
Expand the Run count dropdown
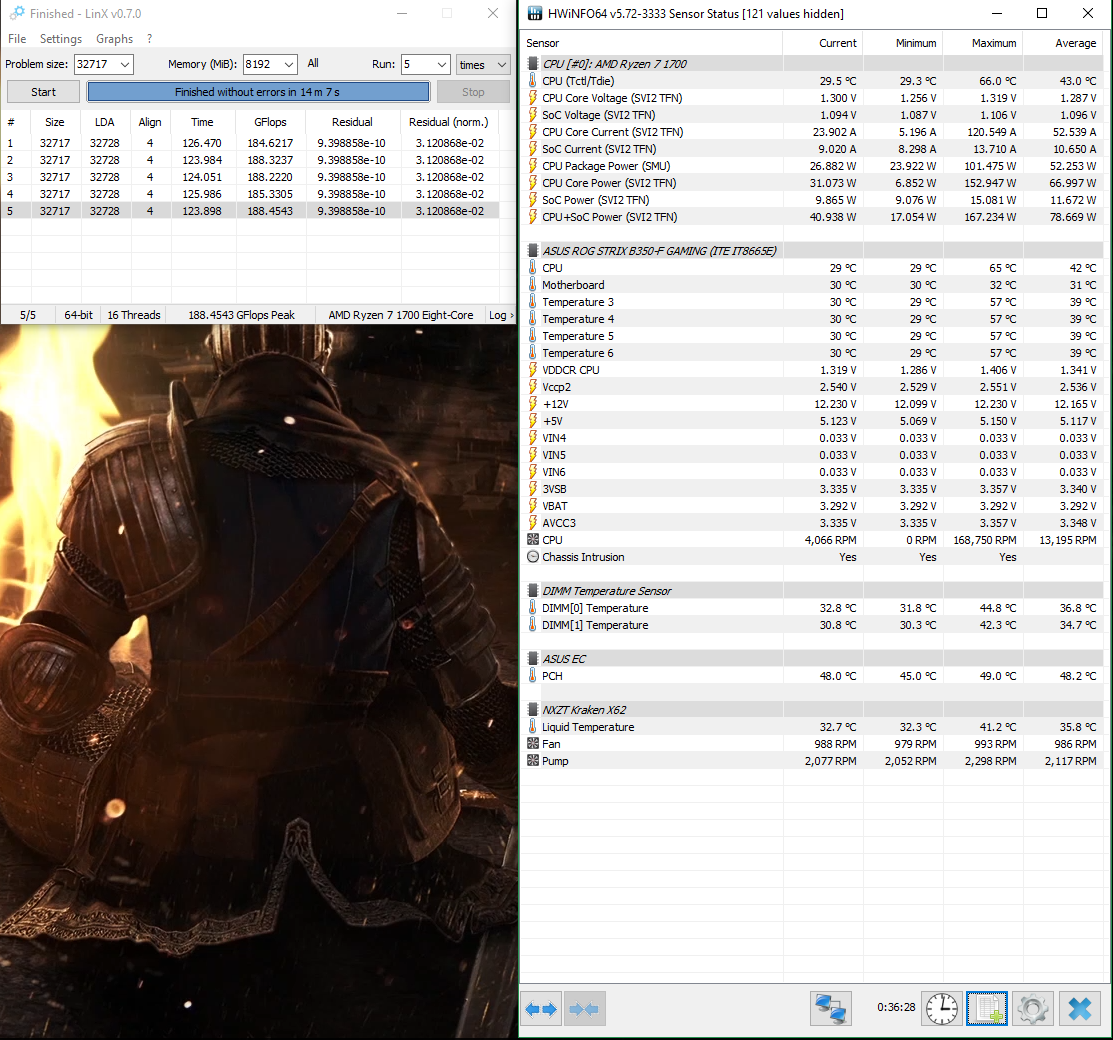(440, 64)
